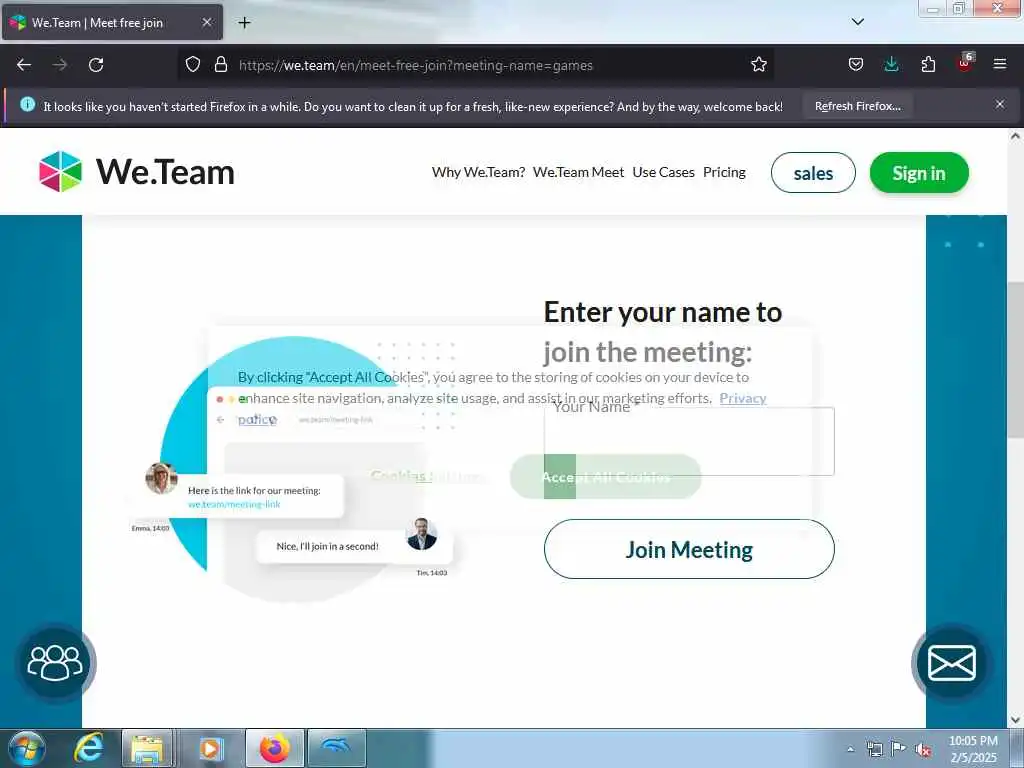The height and width of the screenshot is (768, 1024).
Task: Click the We.Team logo cube icon
Action: (x=61, y=172)
